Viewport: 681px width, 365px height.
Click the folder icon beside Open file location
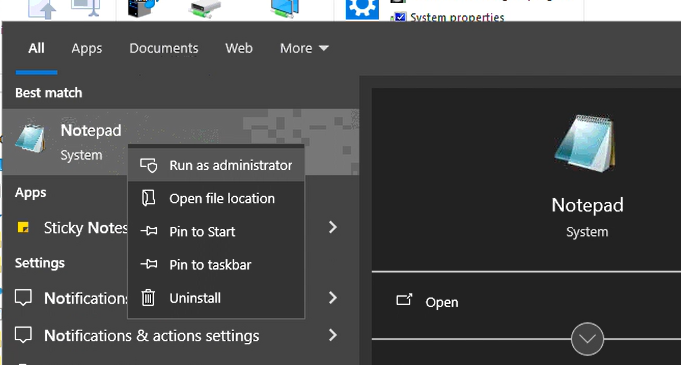pos(149,198)
